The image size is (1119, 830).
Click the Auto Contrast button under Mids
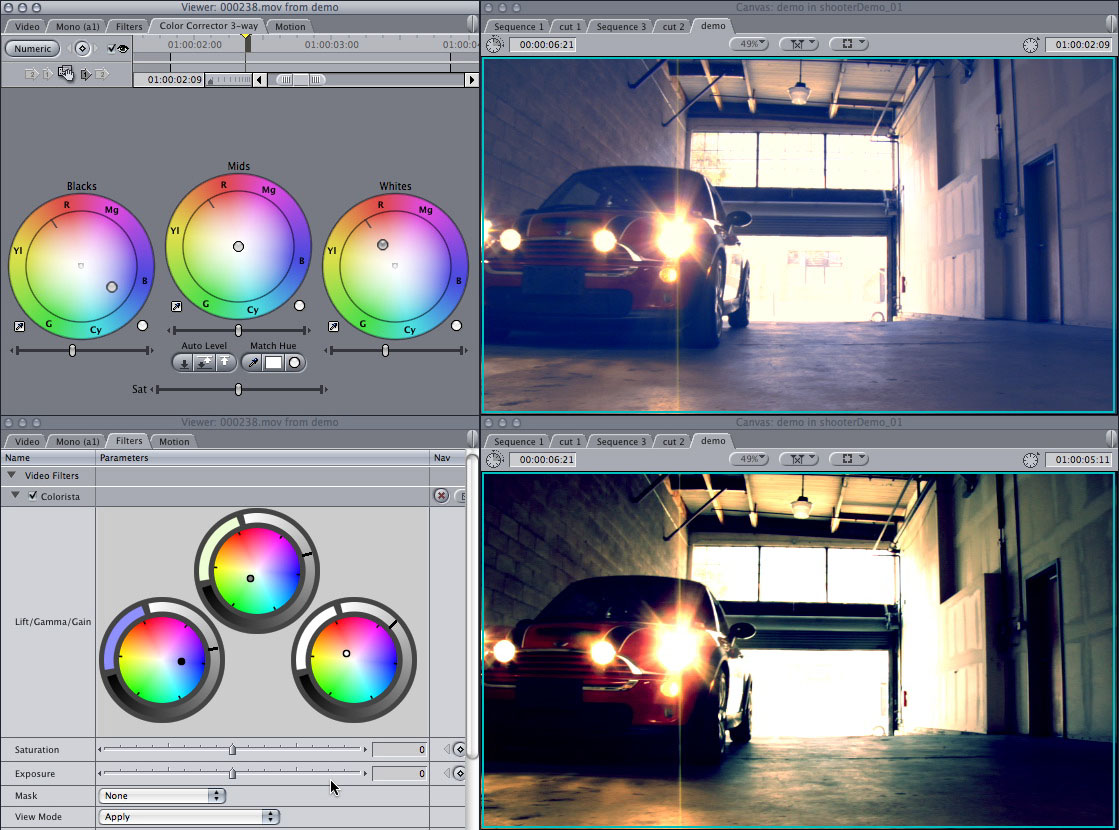(203, 362)
